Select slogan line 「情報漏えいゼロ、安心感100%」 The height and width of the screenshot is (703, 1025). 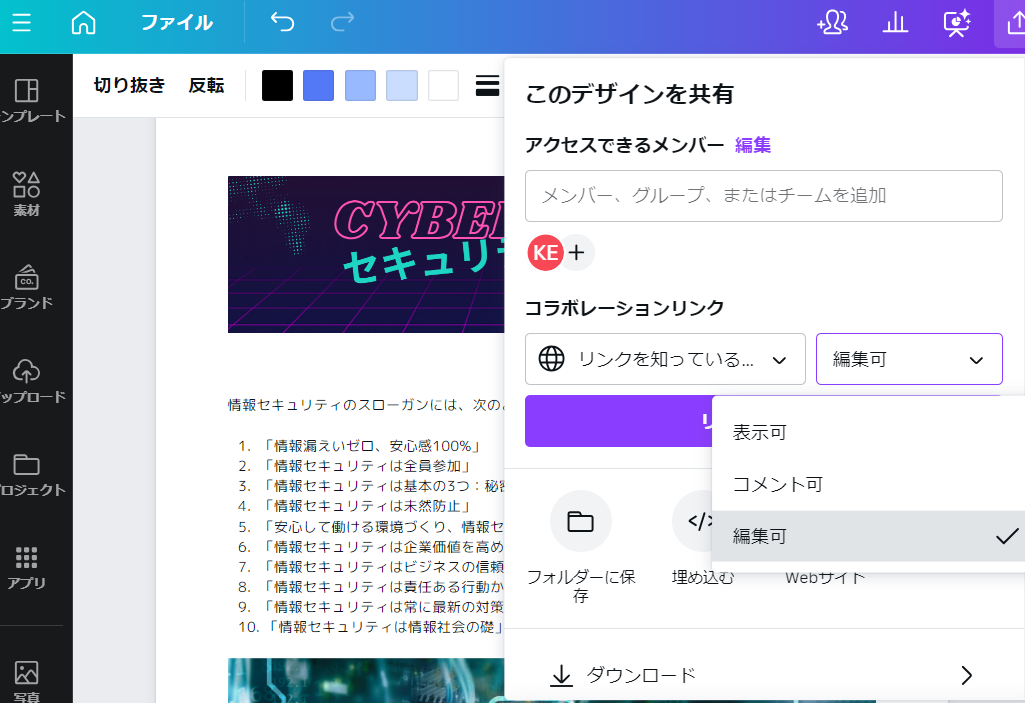(373, 446)
